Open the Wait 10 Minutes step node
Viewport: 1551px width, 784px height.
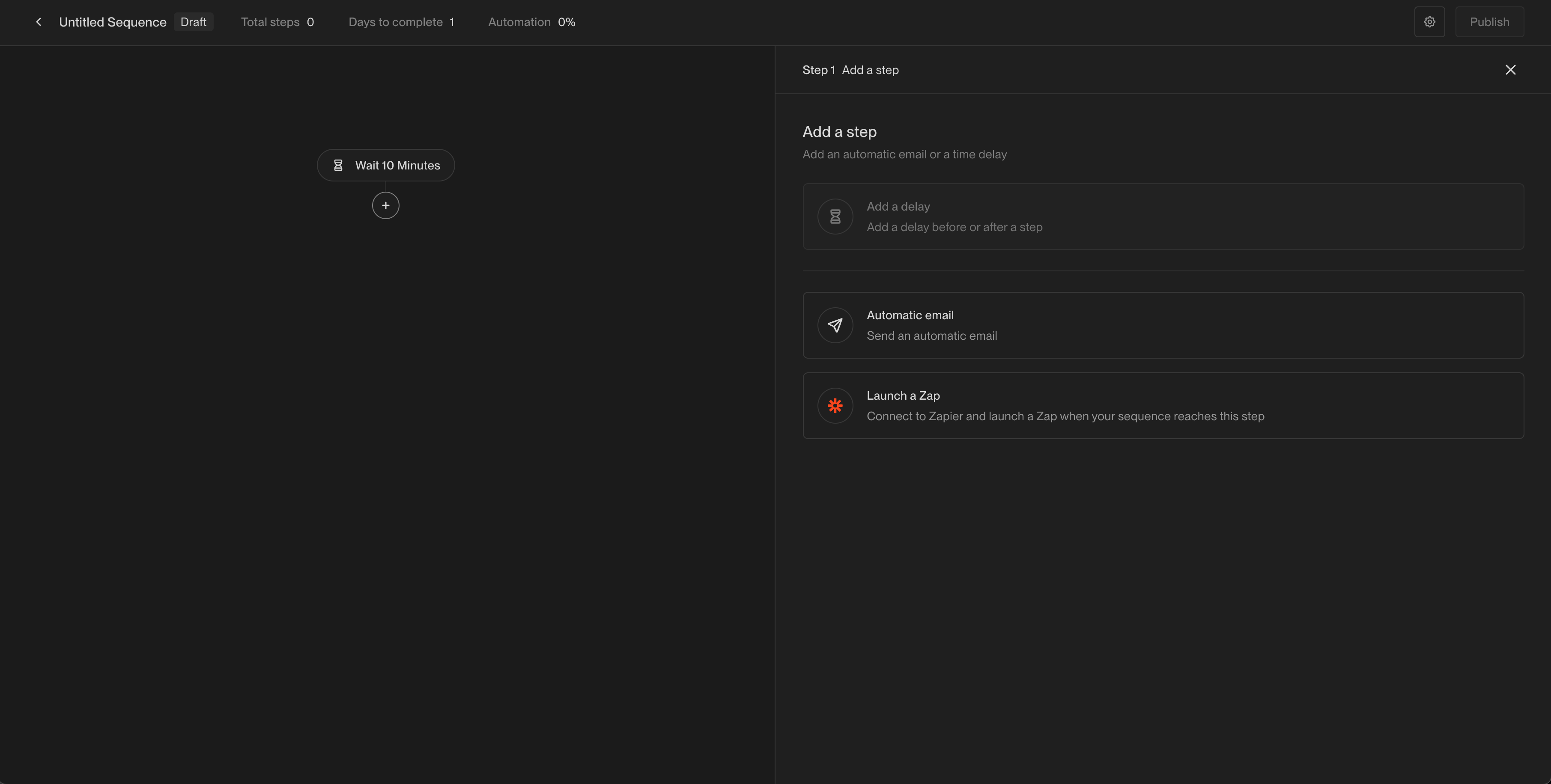tap(397, 165)
